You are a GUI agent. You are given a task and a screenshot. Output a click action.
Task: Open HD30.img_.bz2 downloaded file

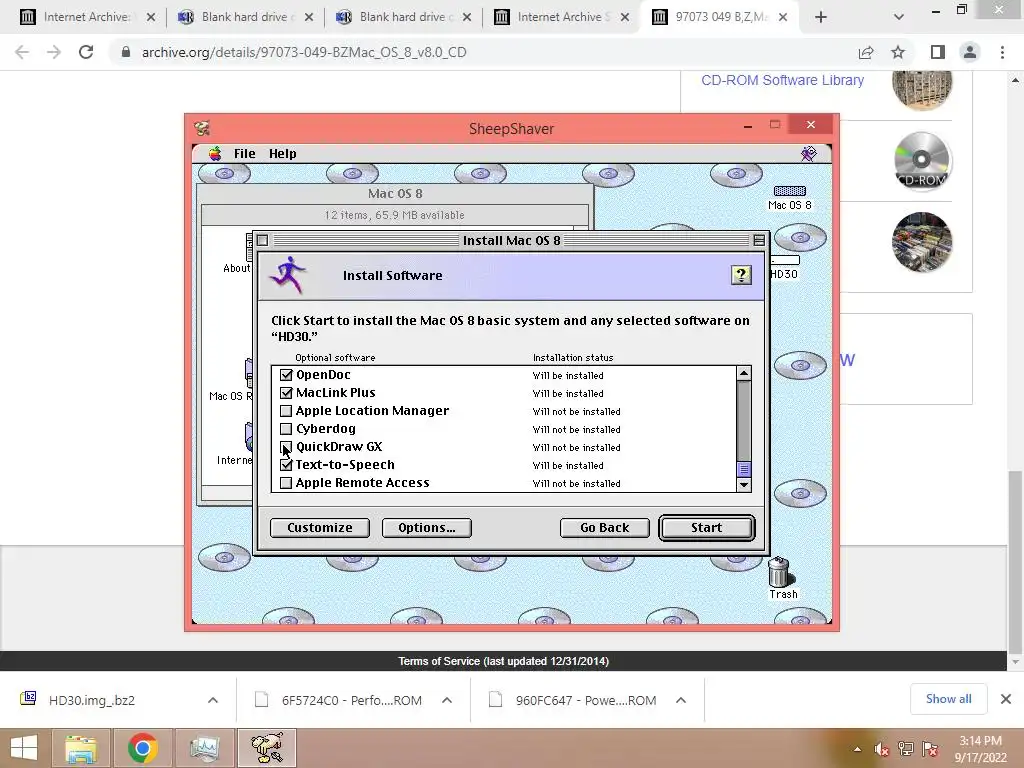pos(91,700)
